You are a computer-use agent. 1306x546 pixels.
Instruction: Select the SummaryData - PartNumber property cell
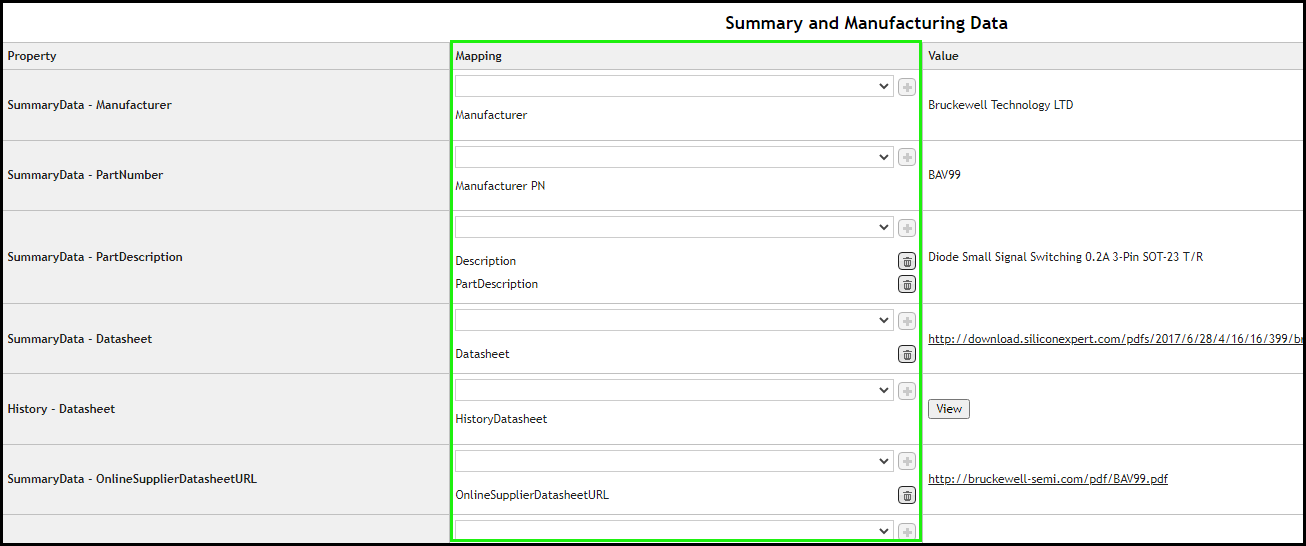point(225,175)
